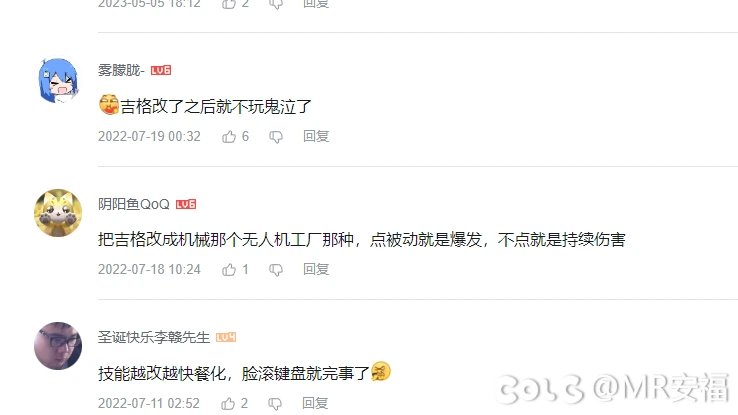Dislike 阴阳鱼QoQ's comment
The height and width of the screenshot is (415, 738).
(276, 270)
